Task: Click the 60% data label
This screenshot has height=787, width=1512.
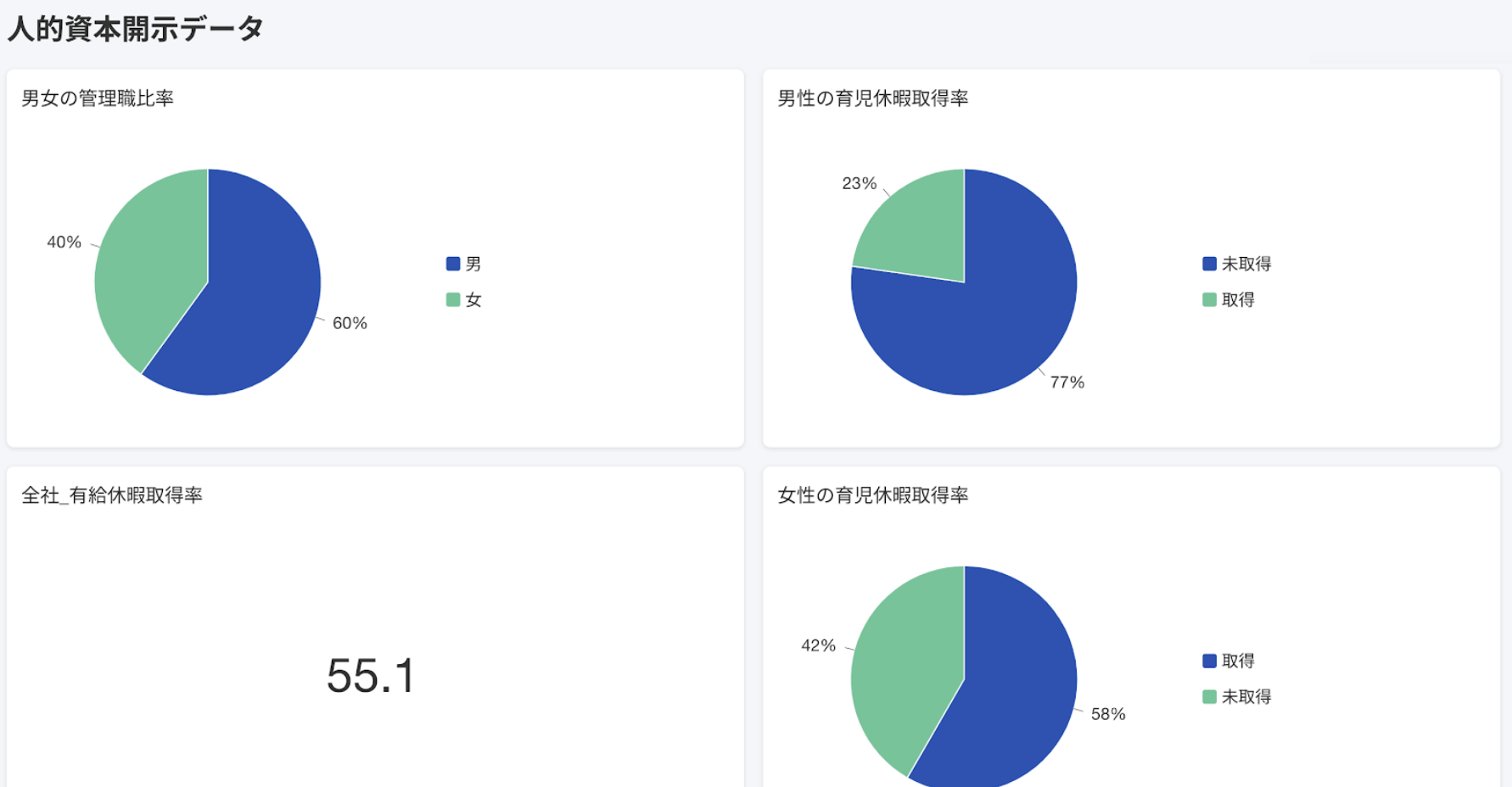Action: pos(350,323)
